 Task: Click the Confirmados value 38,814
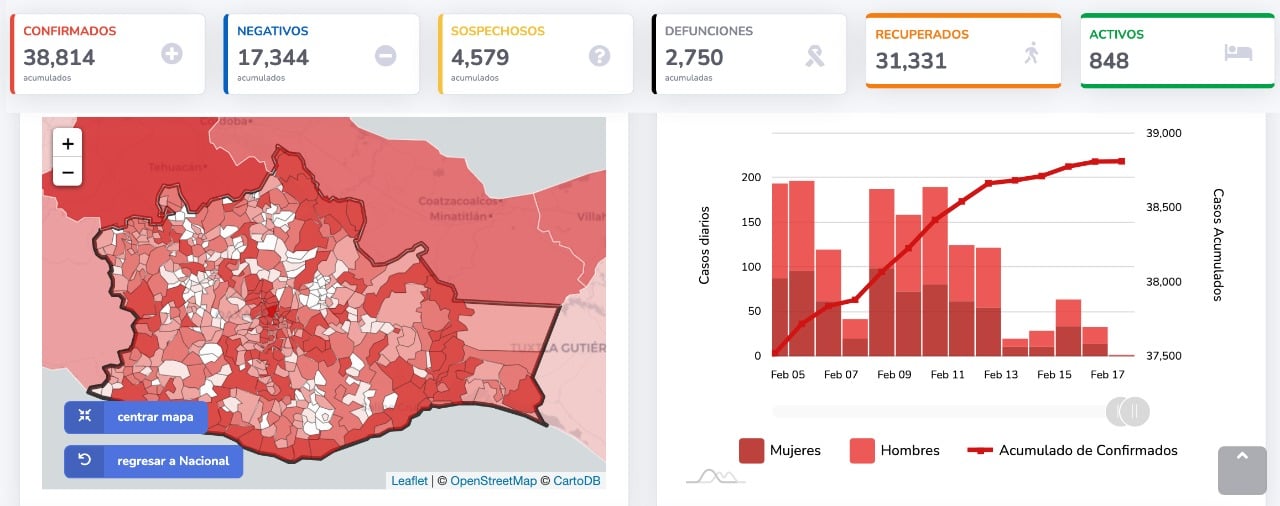pyautogui.click(x=59, y=58)
